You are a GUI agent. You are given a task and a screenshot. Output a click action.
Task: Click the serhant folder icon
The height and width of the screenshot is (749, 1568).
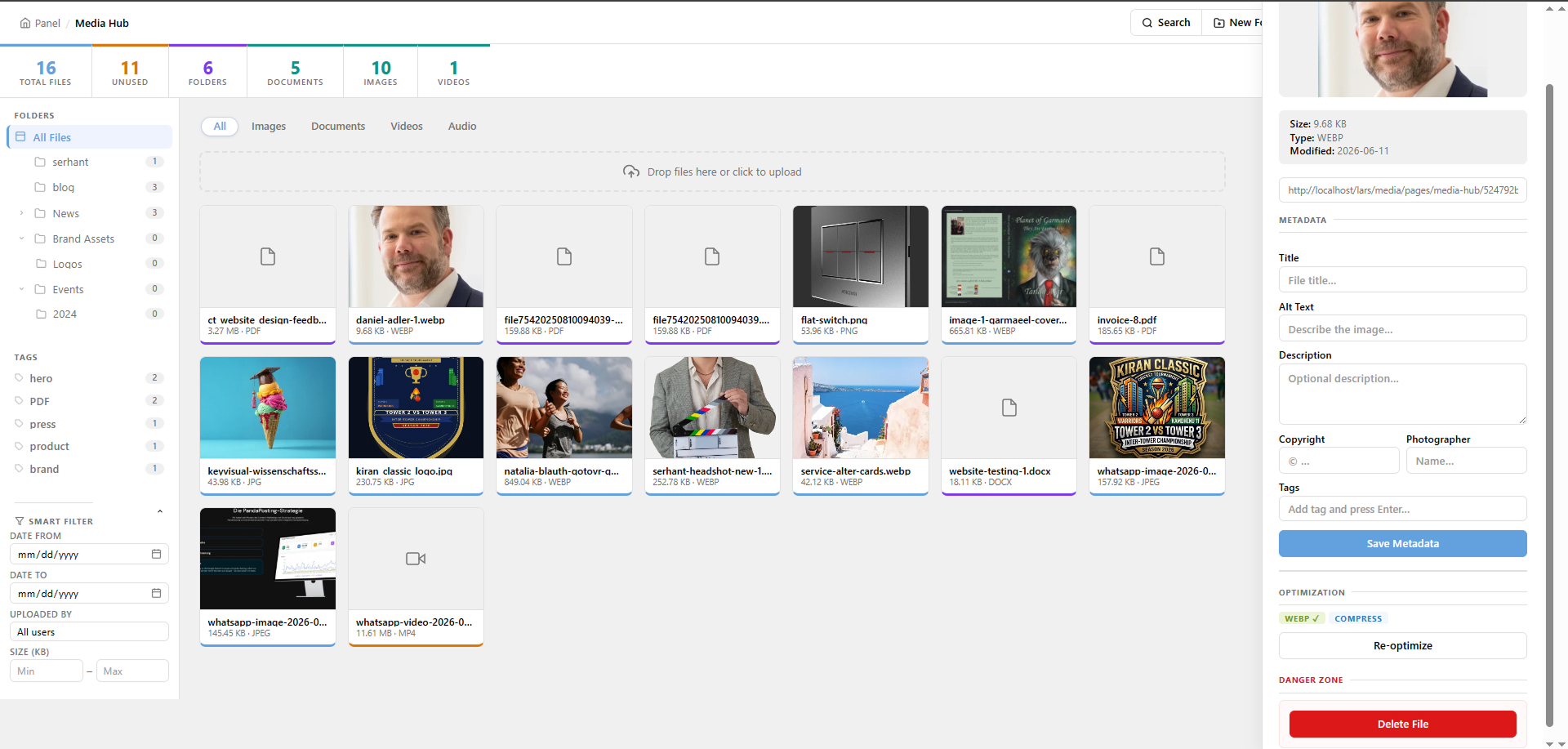point(40,162)
